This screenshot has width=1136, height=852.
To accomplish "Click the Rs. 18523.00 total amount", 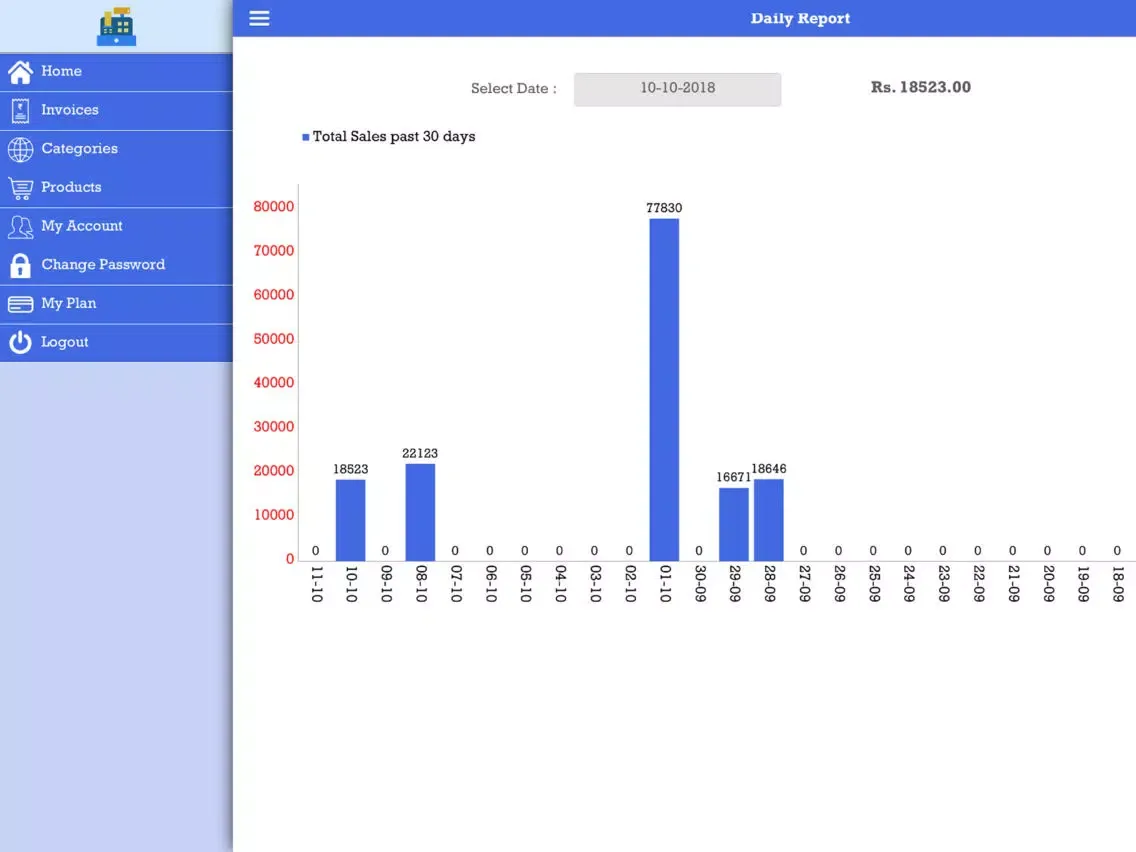I will (x=920, y=87).
